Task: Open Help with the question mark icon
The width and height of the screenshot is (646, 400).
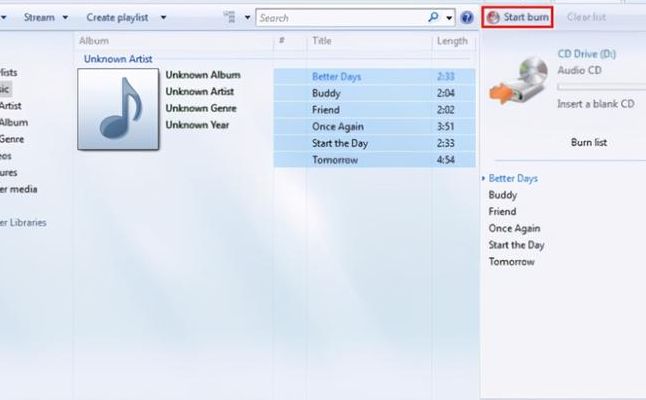Action: 467,17
